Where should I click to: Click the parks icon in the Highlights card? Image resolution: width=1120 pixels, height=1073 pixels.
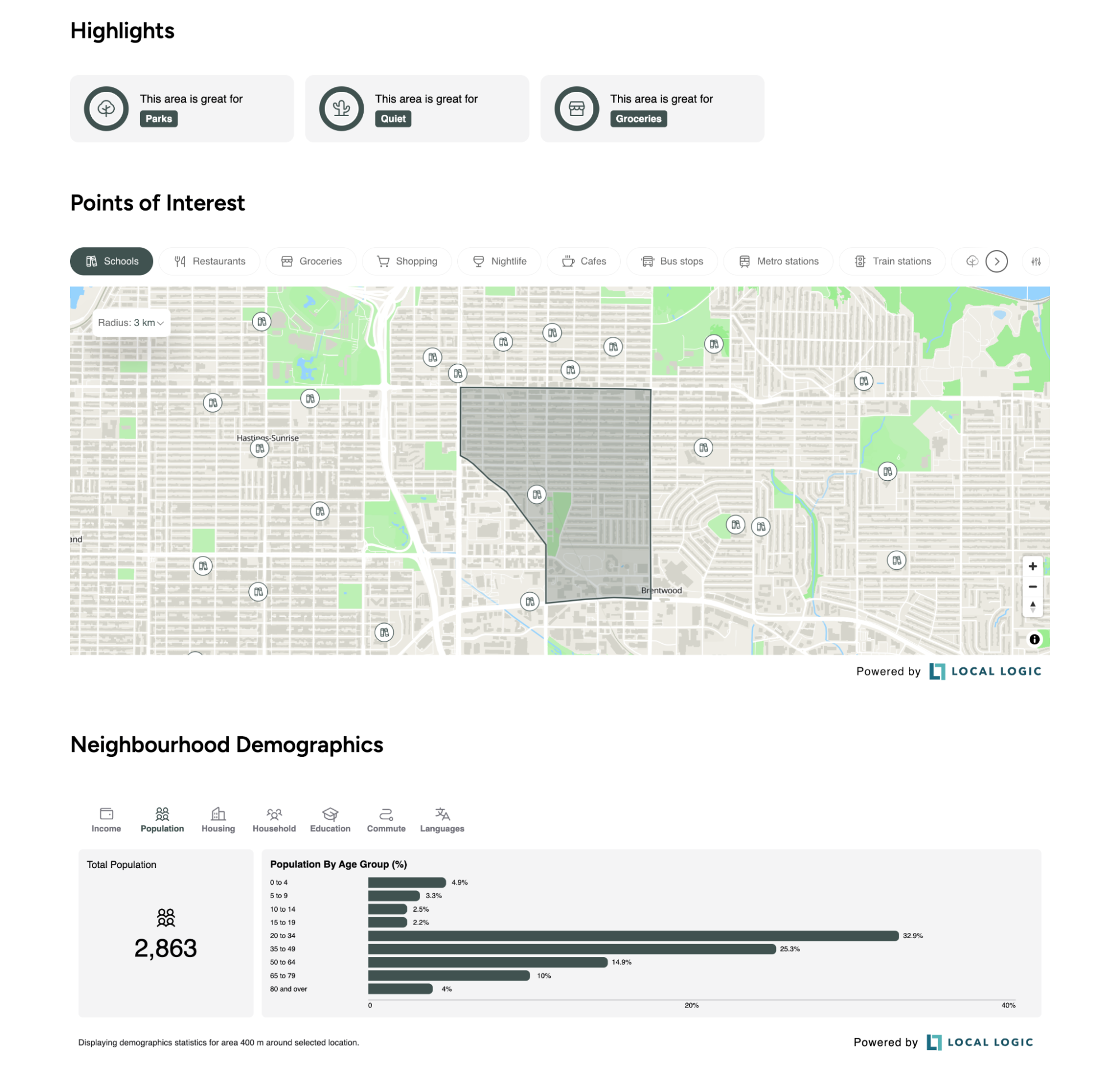(x=106, y=108)
